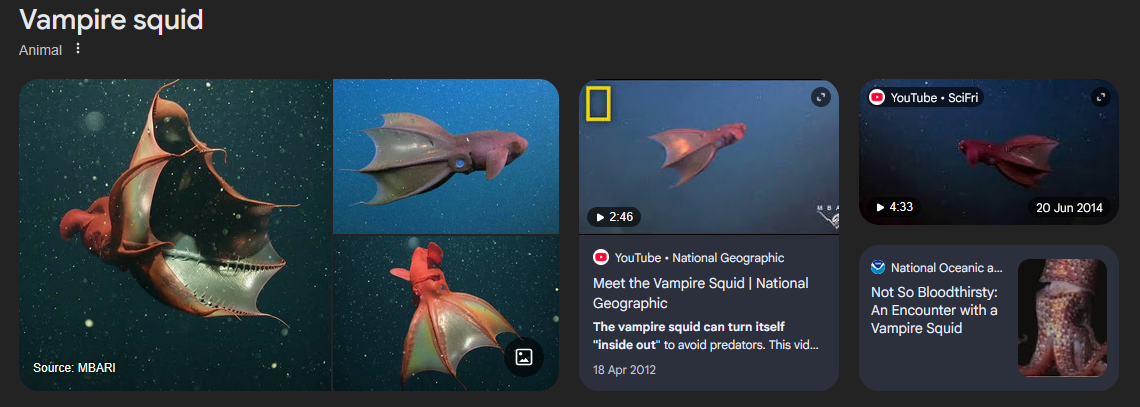1140x407 pixels.
Task: Click 'YouTube • National Geographic' source text
Action: (699, 257)
